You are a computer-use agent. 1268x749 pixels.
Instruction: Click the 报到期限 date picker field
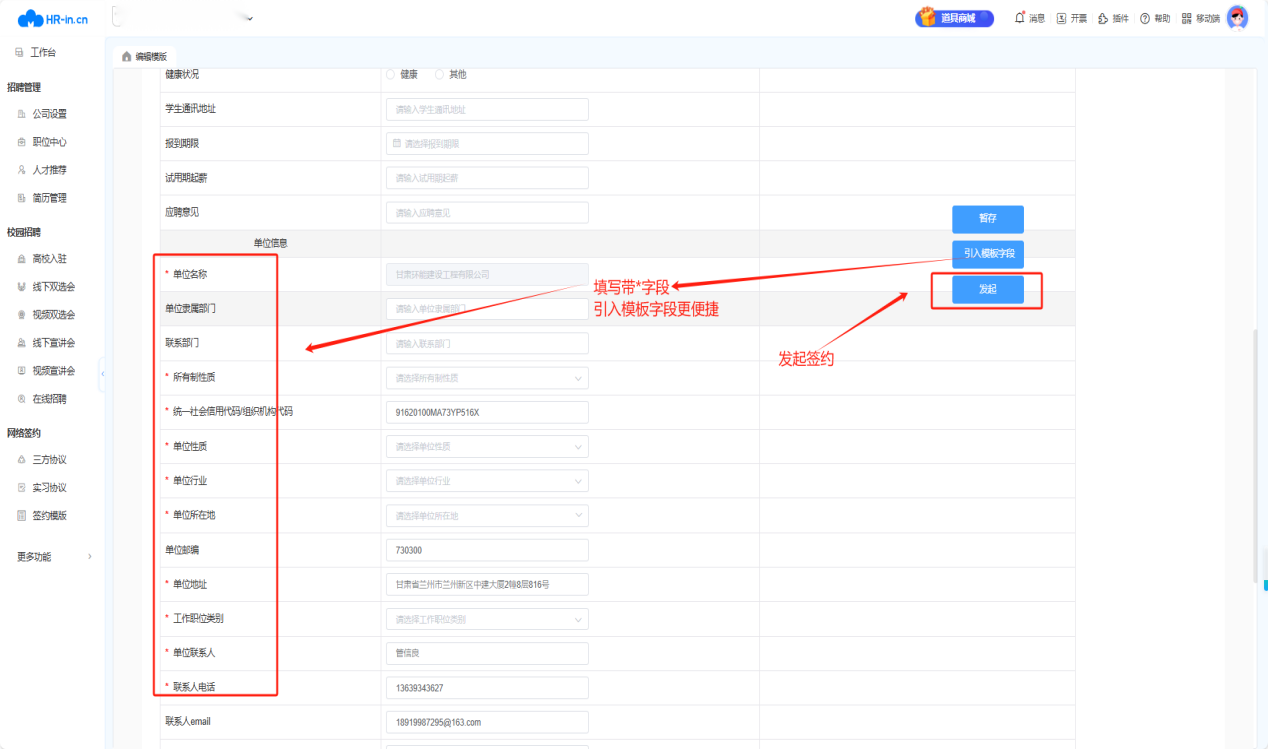coord(487,144)
